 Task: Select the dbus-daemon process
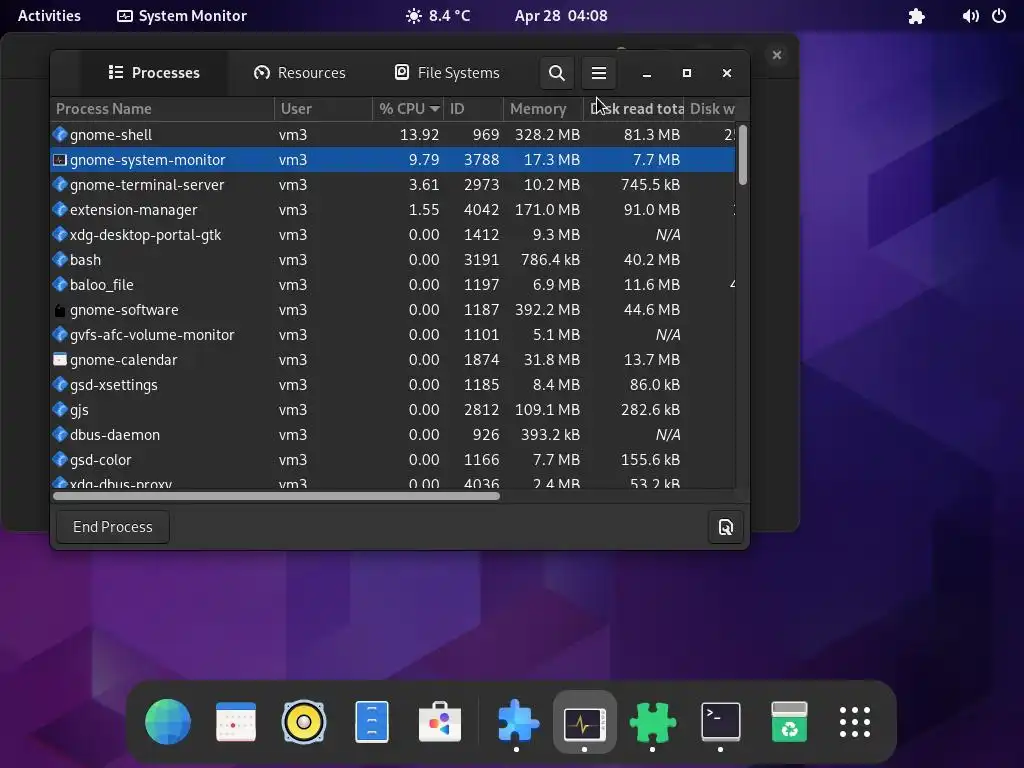[x=393, y=435]
